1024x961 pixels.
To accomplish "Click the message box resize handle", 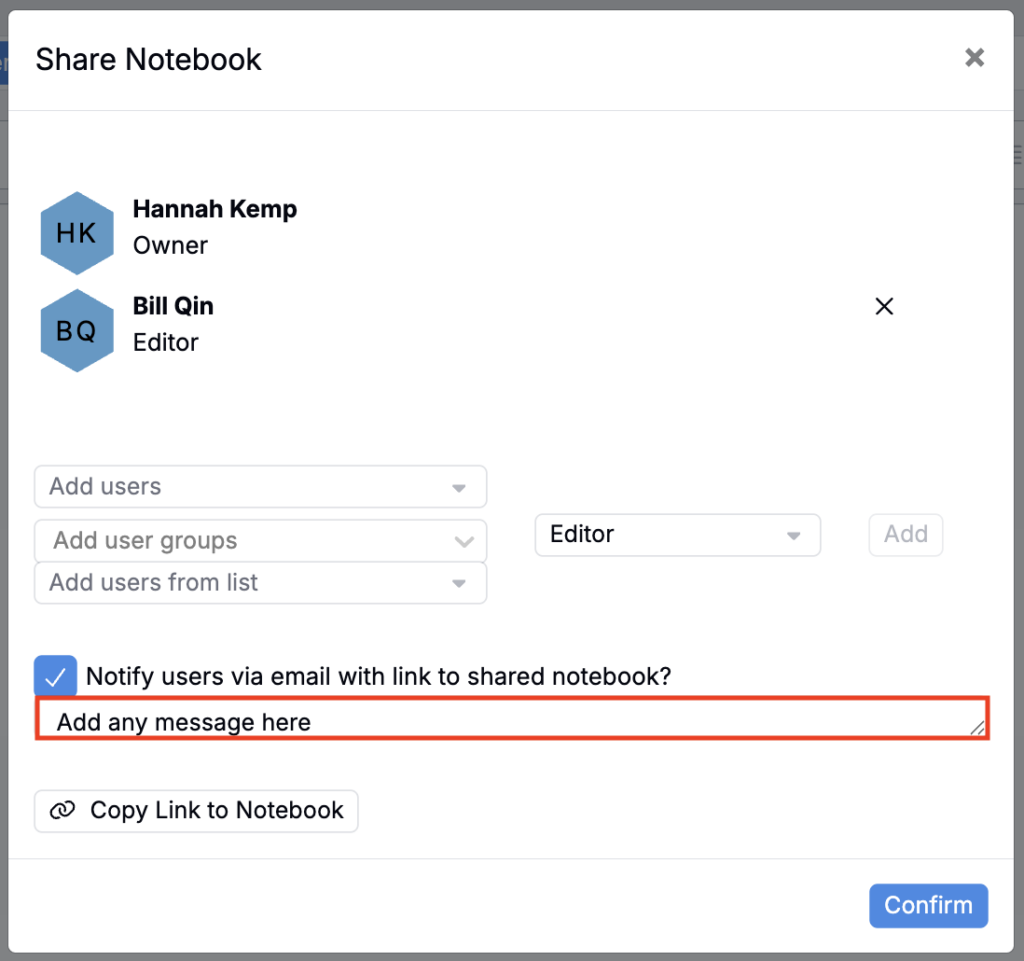I will tap(978, 730).
